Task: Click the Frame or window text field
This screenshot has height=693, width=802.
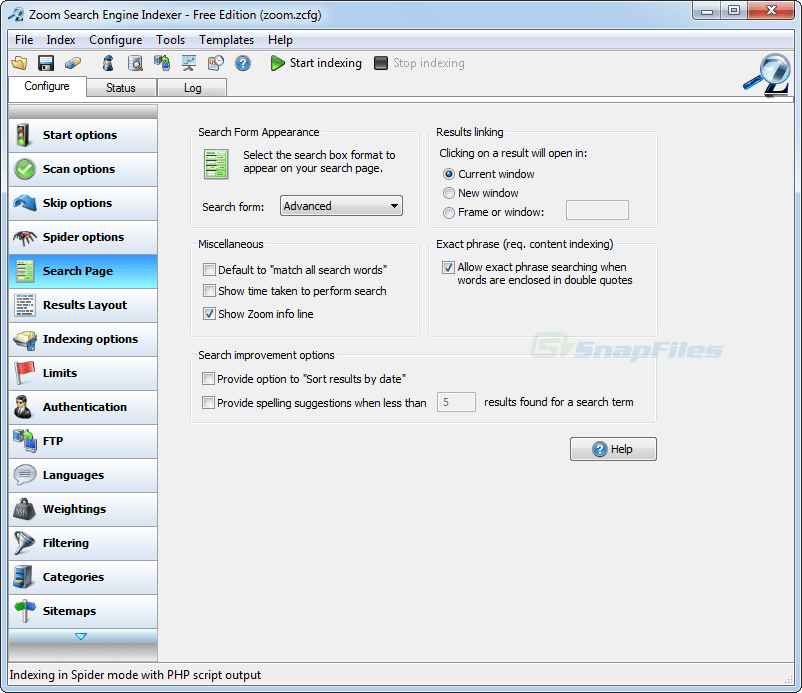Action: click(x=597, y=210)
